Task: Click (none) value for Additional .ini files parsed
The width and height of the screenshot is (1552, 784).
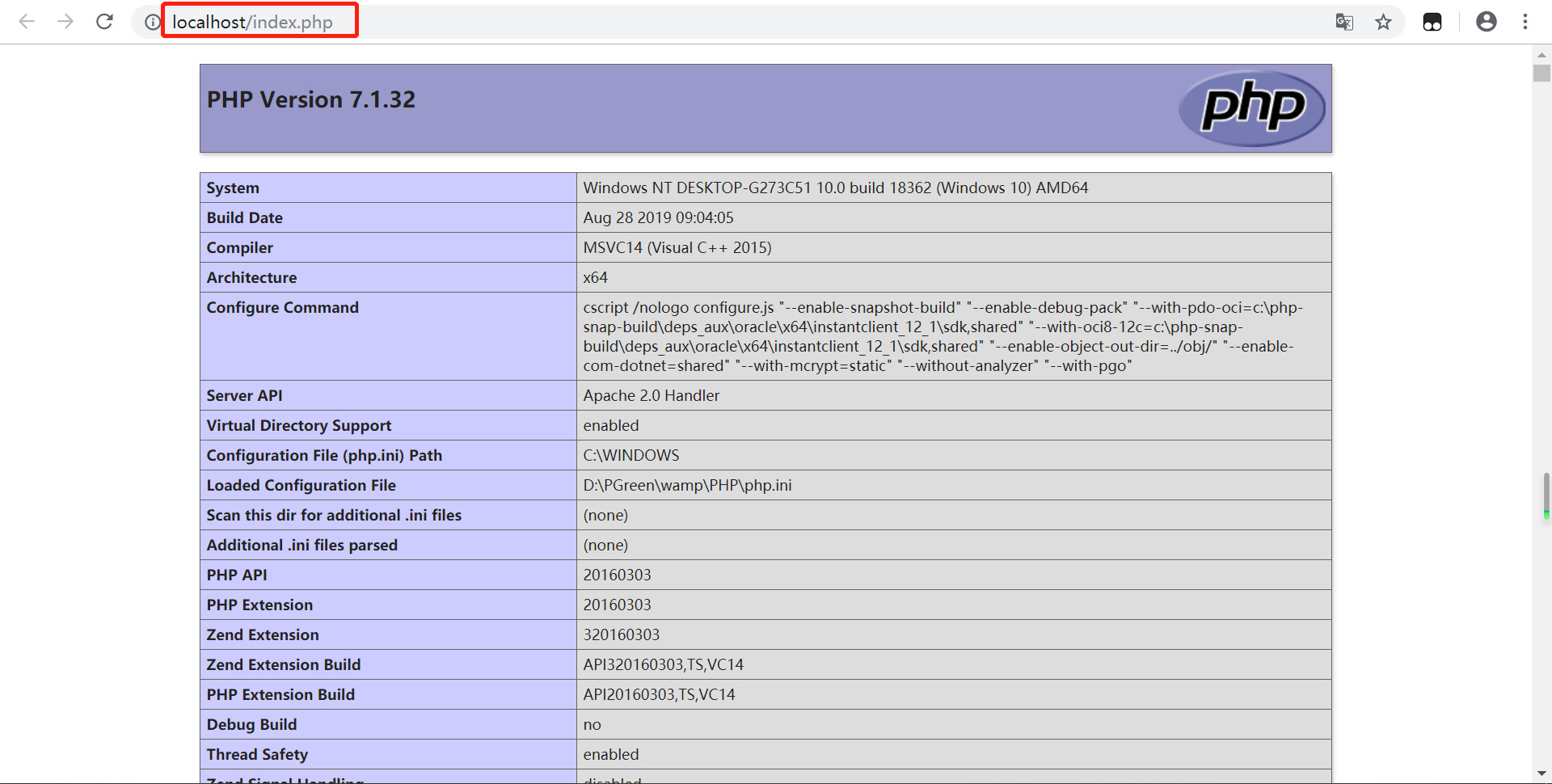Action: click(605, 545)
